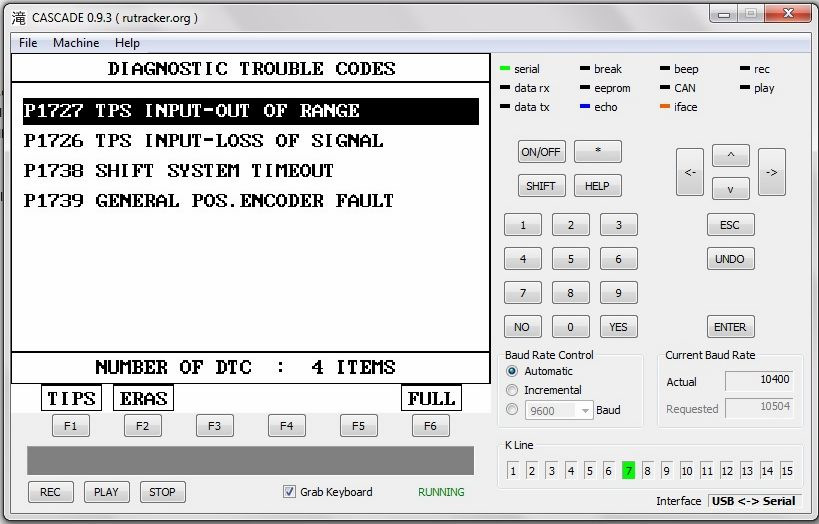The image size is (819, 524).
Task: Select P1739 GENERAL POS.ENCODER FAULT row
Action: [209, 201]
